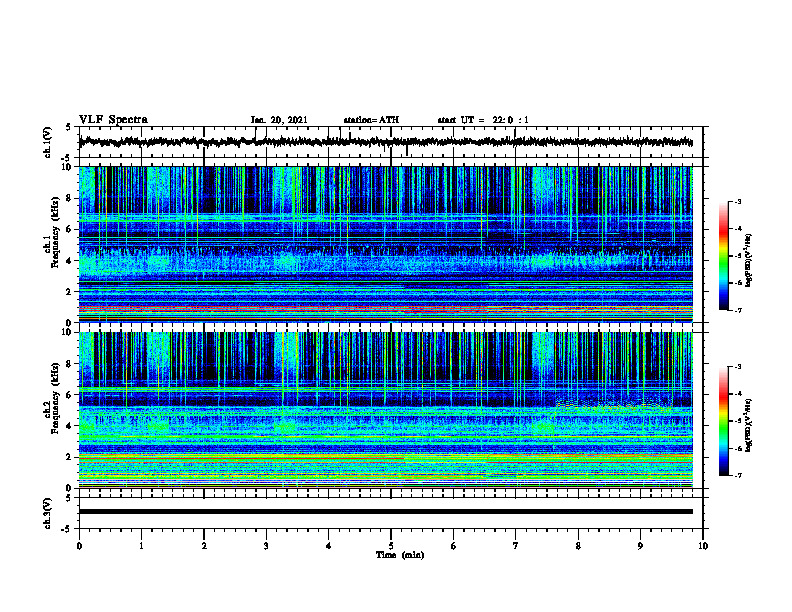Viewport: 792px width, 612px height.
Task: Click the "4" tick on the time axis
Action: click(329, 546)
